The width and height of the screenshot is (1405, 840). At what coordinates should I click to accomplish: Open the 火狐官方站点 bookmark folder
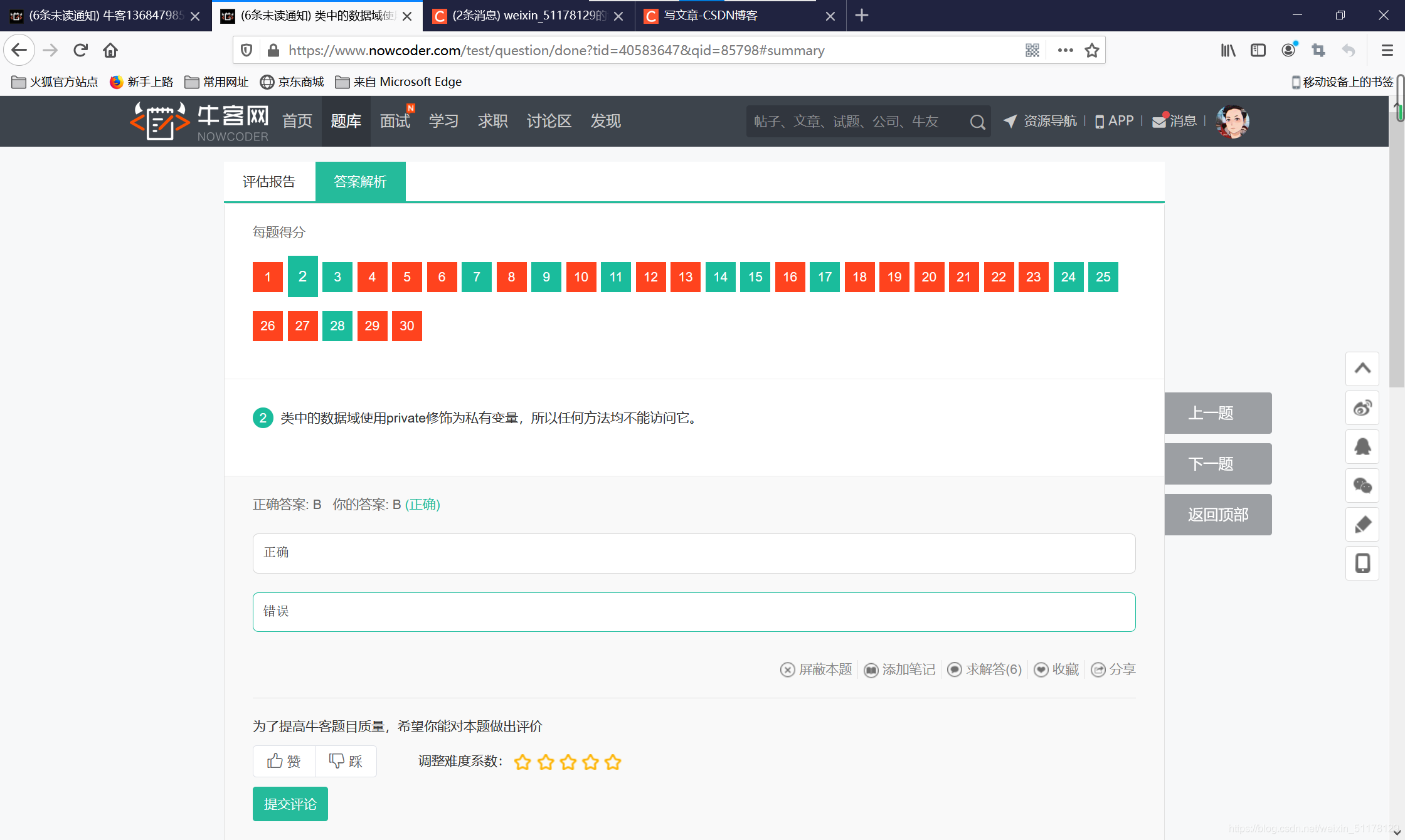(55, 82)
